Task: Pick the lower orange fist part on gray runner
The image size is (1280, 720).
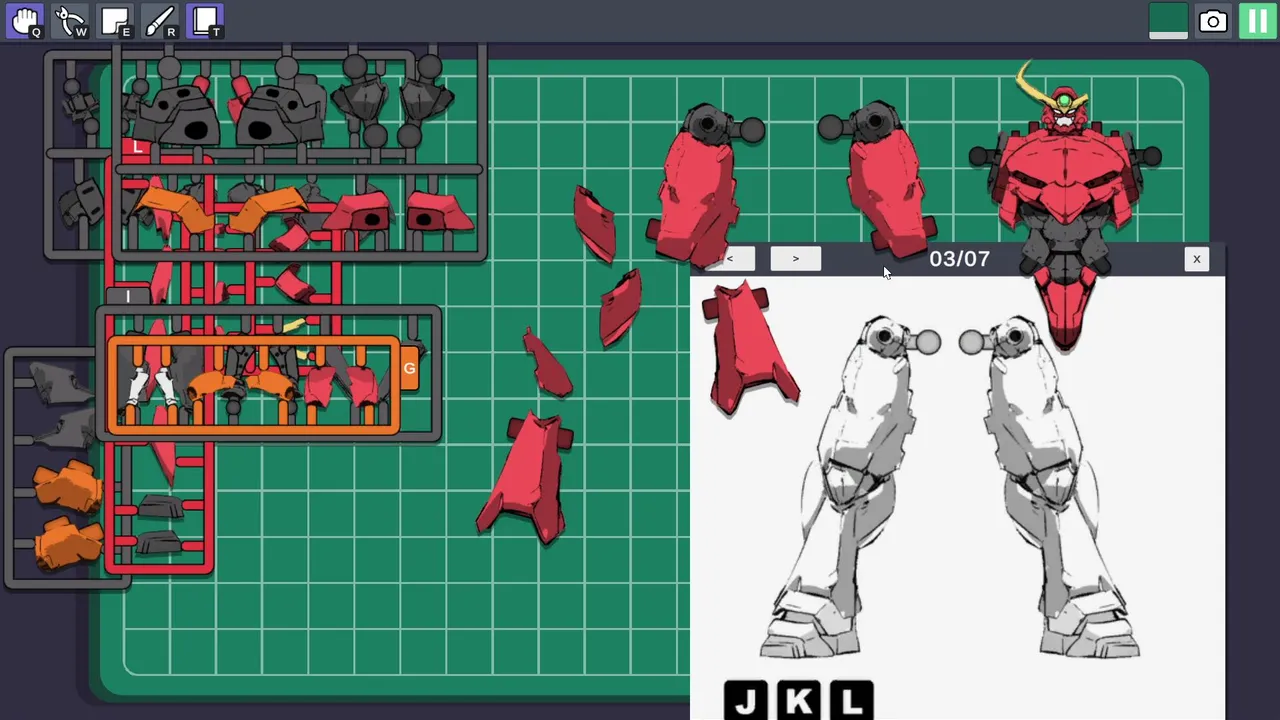Action: [69, 543]
